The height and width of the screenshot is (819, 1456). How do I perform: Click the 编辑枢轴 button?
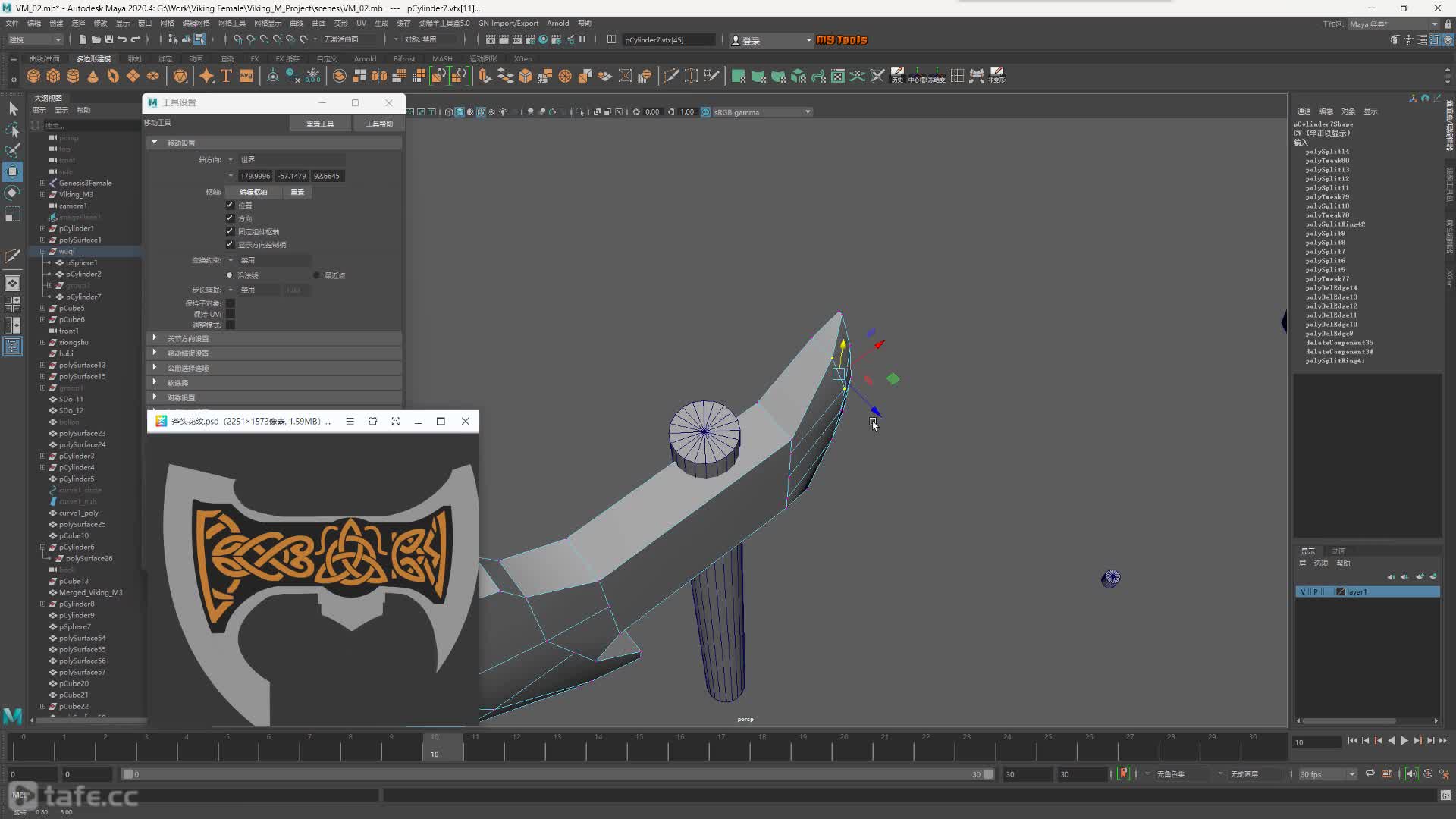pos(253,192)
